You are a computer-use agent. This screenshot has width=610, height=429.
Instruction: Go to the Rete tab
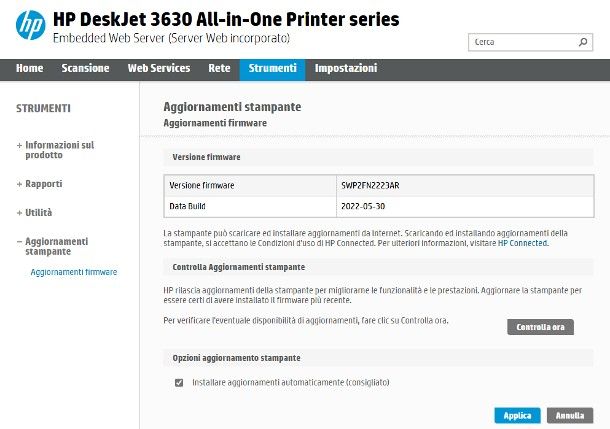click(x=219, y=69)
